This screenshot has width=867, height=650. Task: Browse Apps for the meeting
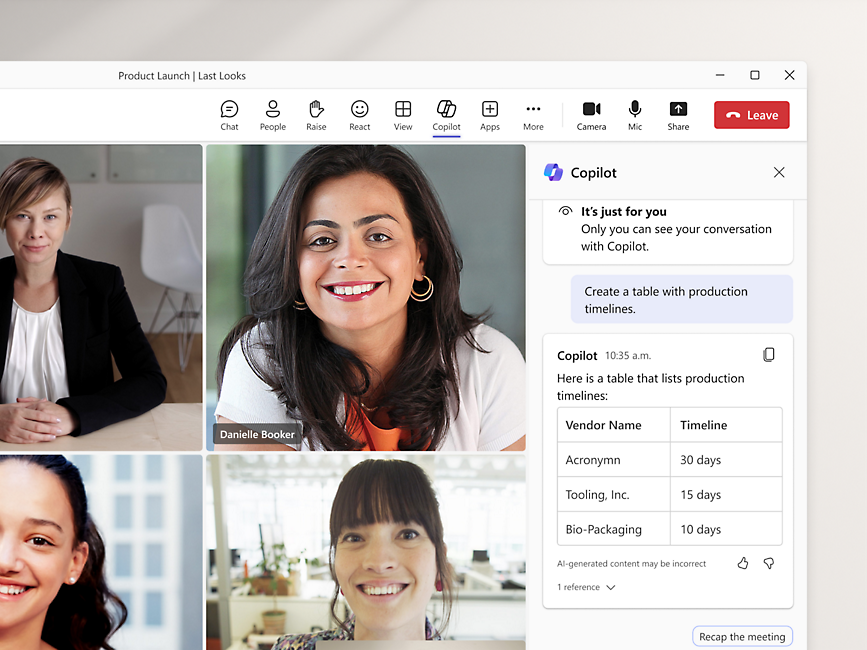coord(490,114)
